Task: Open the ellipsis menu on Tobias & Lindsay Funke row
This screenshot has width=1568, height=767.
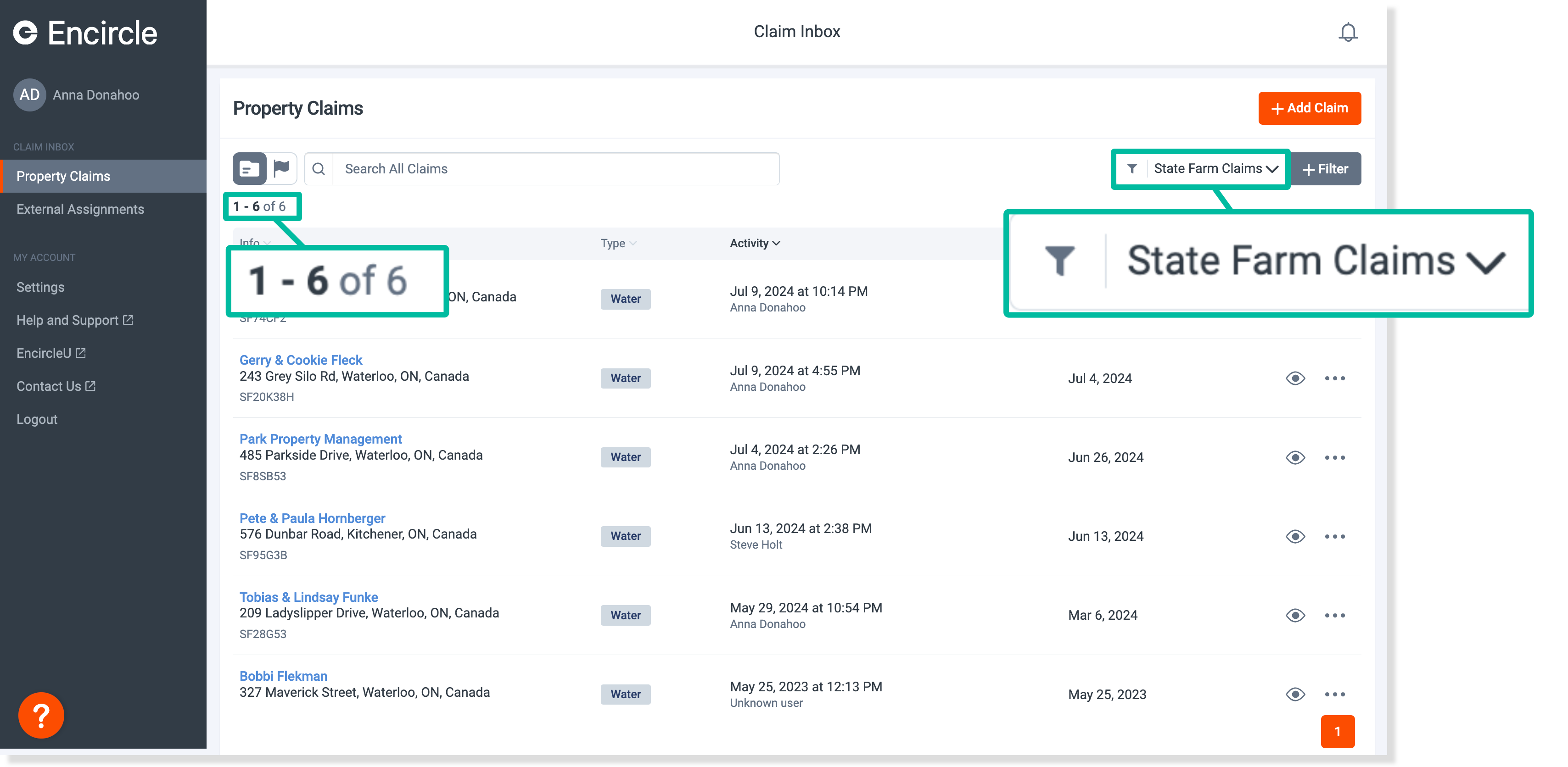Action: tap(1335, 615)
